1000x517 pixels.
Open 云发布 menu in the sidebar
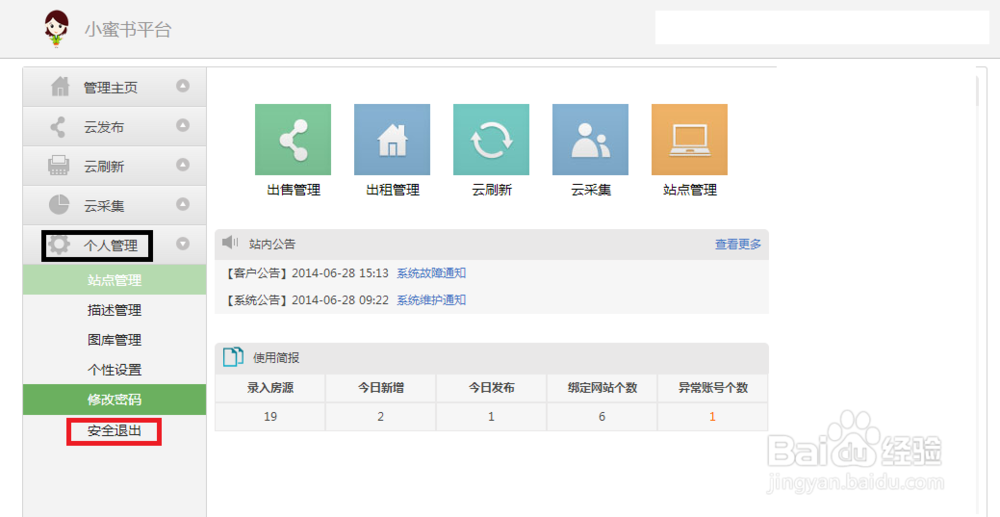coord(115,126)
